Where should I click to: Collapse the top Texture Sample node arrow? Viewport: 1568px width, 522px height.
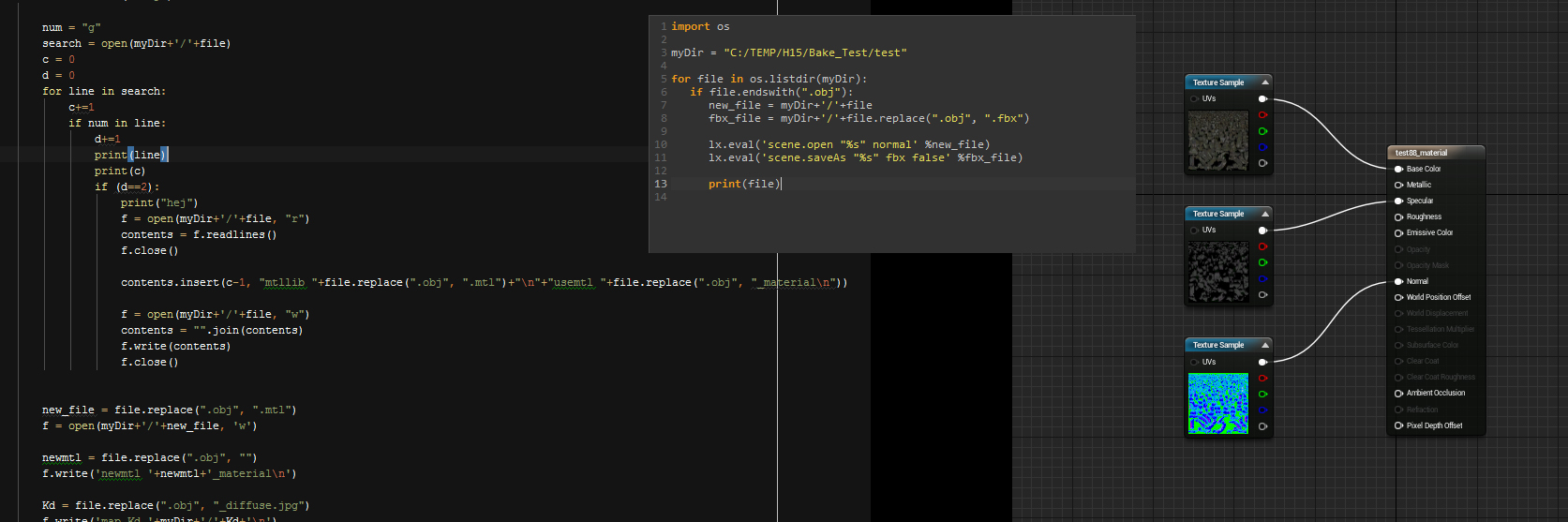[1264, 82]
